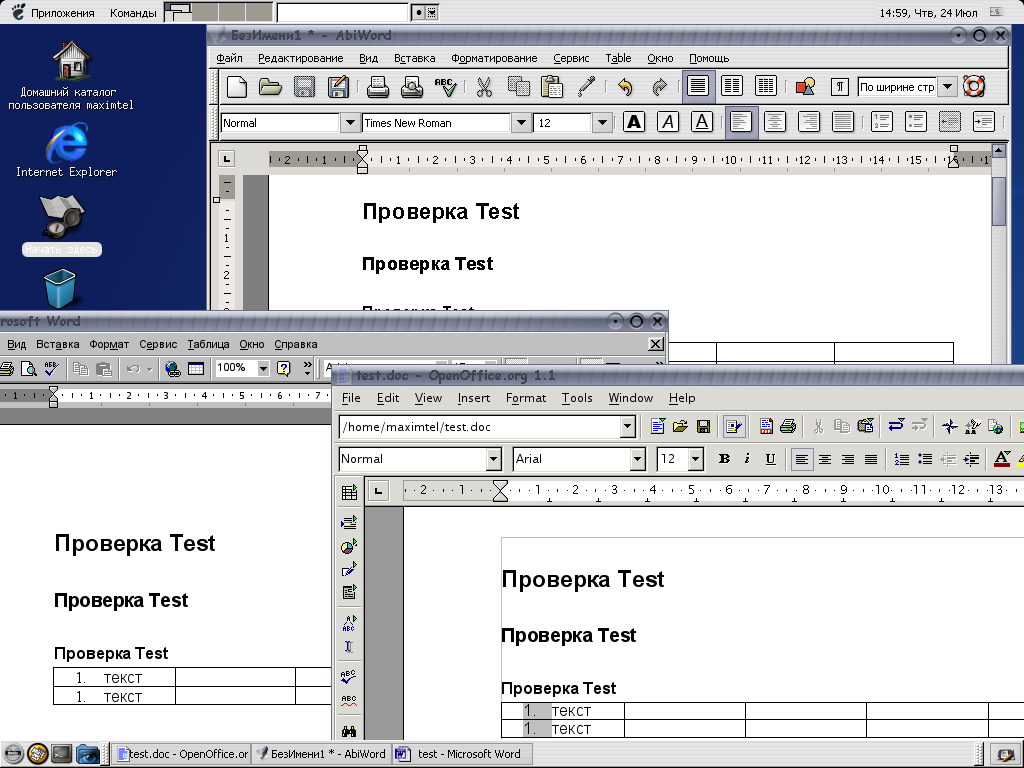Click the Web Toolbar globe icon in Word
The image size is (1024, 768).
(x=173, y=368)
